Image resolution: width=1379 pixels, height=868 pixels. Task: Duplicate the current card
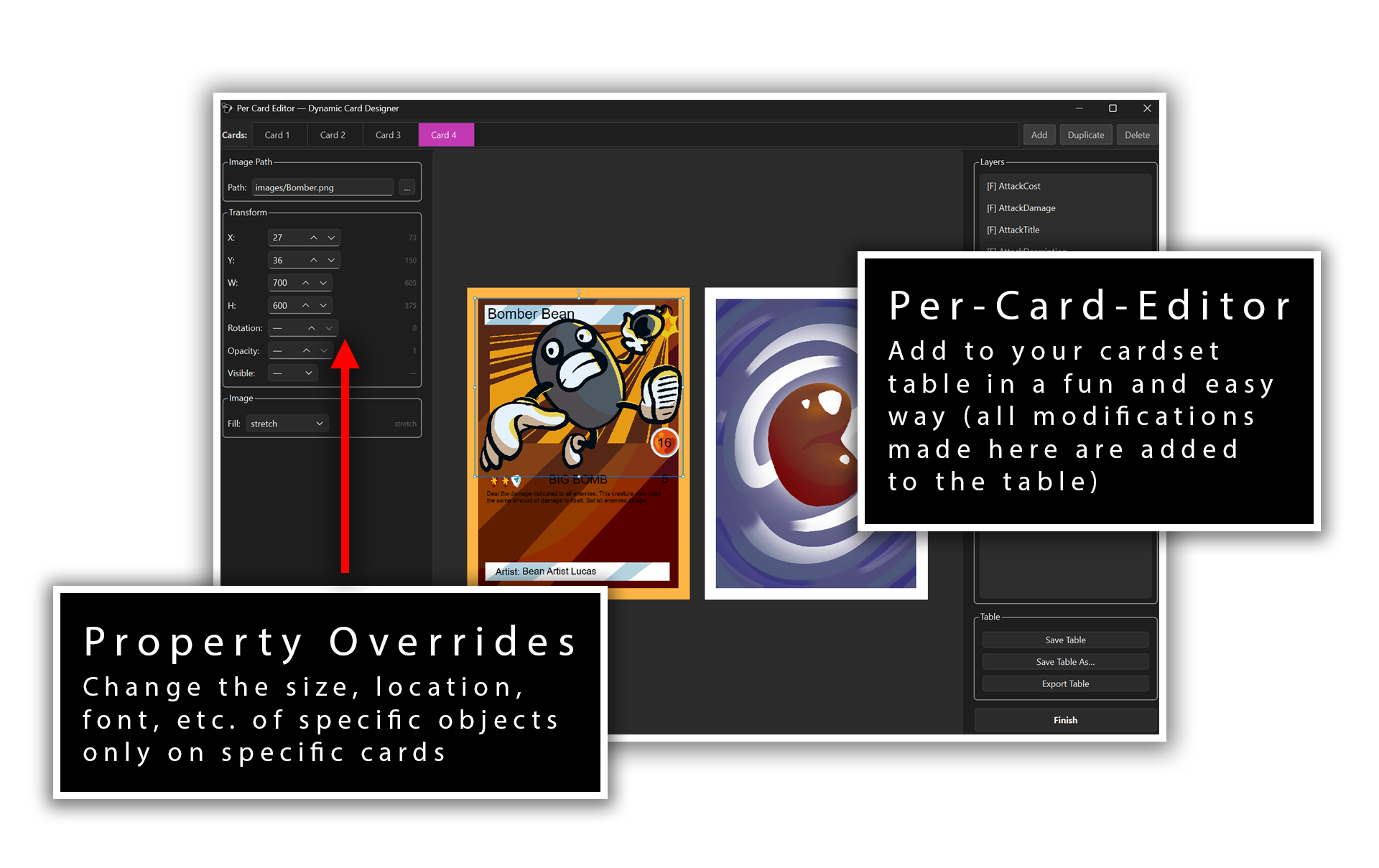pyautogui.click(x=1086, y=135)
